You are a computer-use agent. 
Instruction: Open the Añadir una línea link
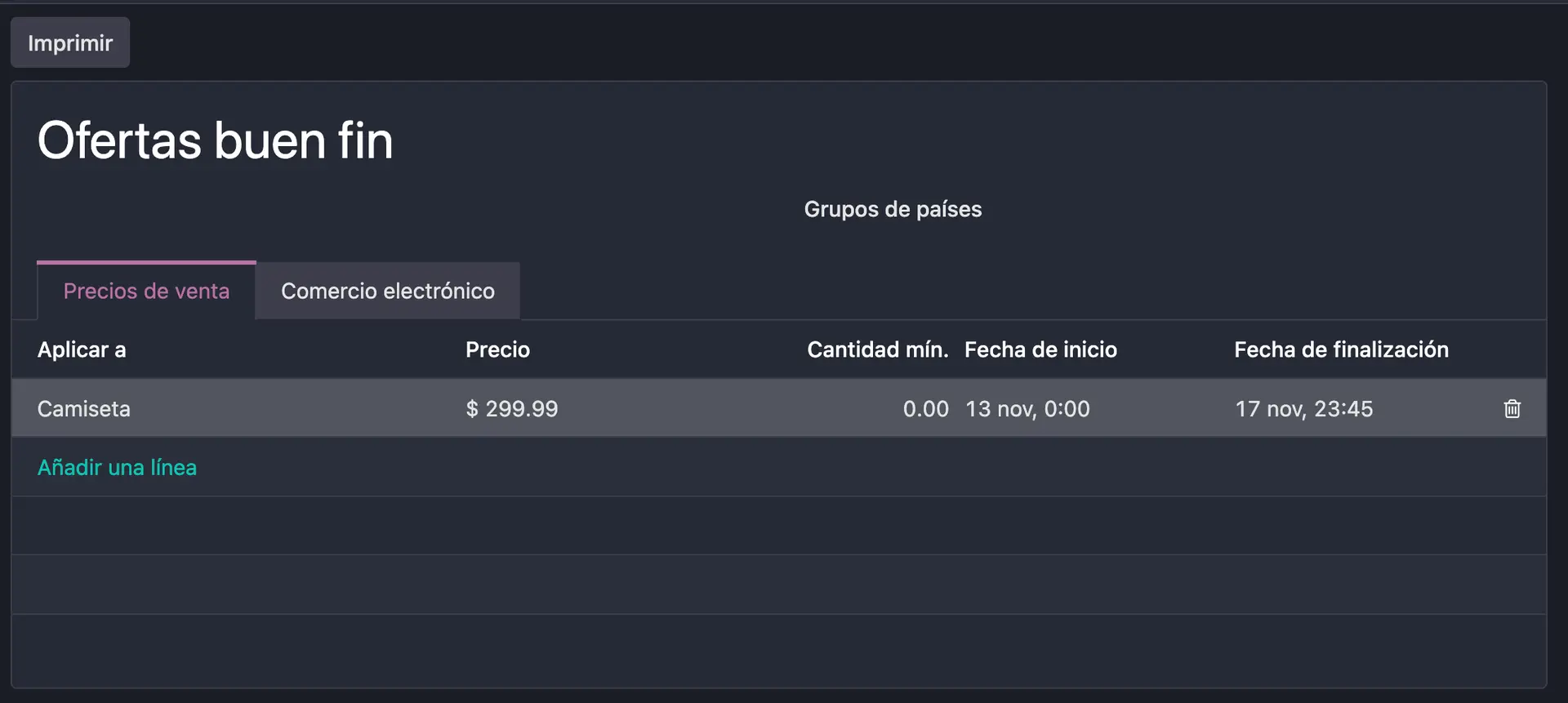[117, 468]
